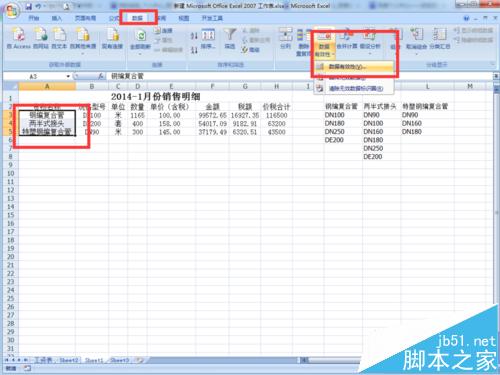Screen dimensions: 500x375
Task: Open the round Office button menu
Action: pyautogui.click(x=12, y=11)
